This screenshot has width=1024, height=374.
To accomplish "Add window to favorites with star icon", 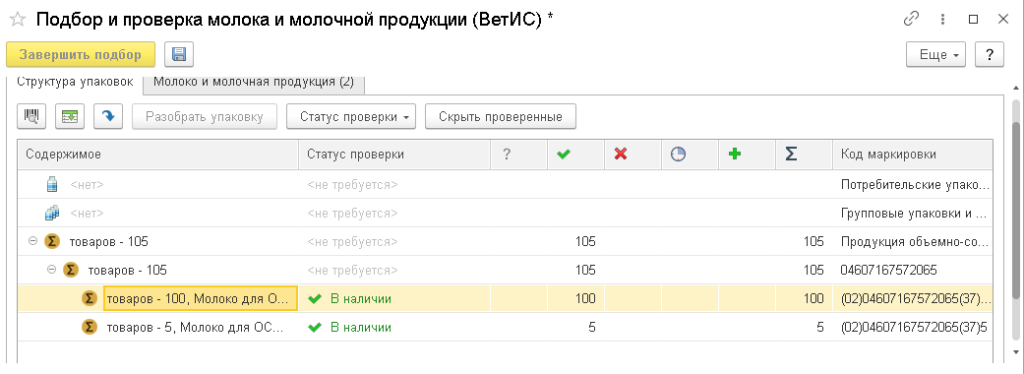I will [x=17, y=20].
